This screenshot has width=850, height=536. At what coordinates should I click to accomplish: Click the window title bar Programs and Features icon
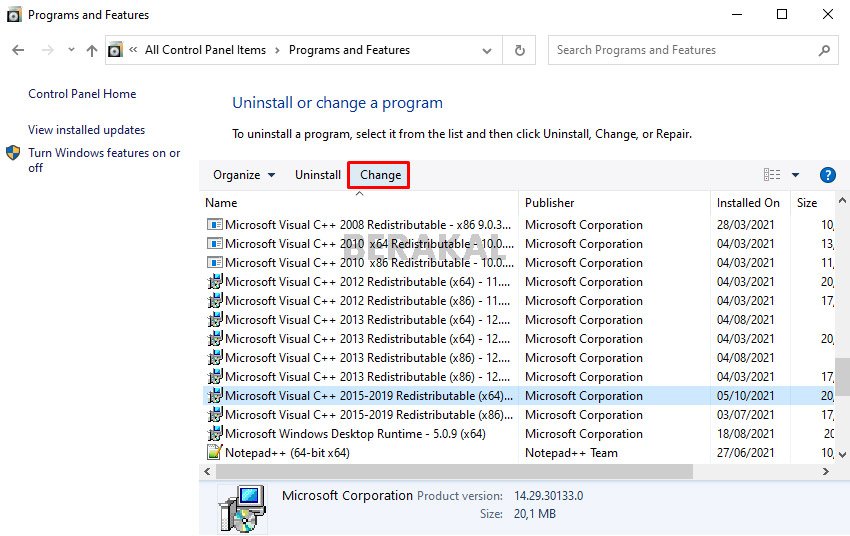(x=14, y=15)
